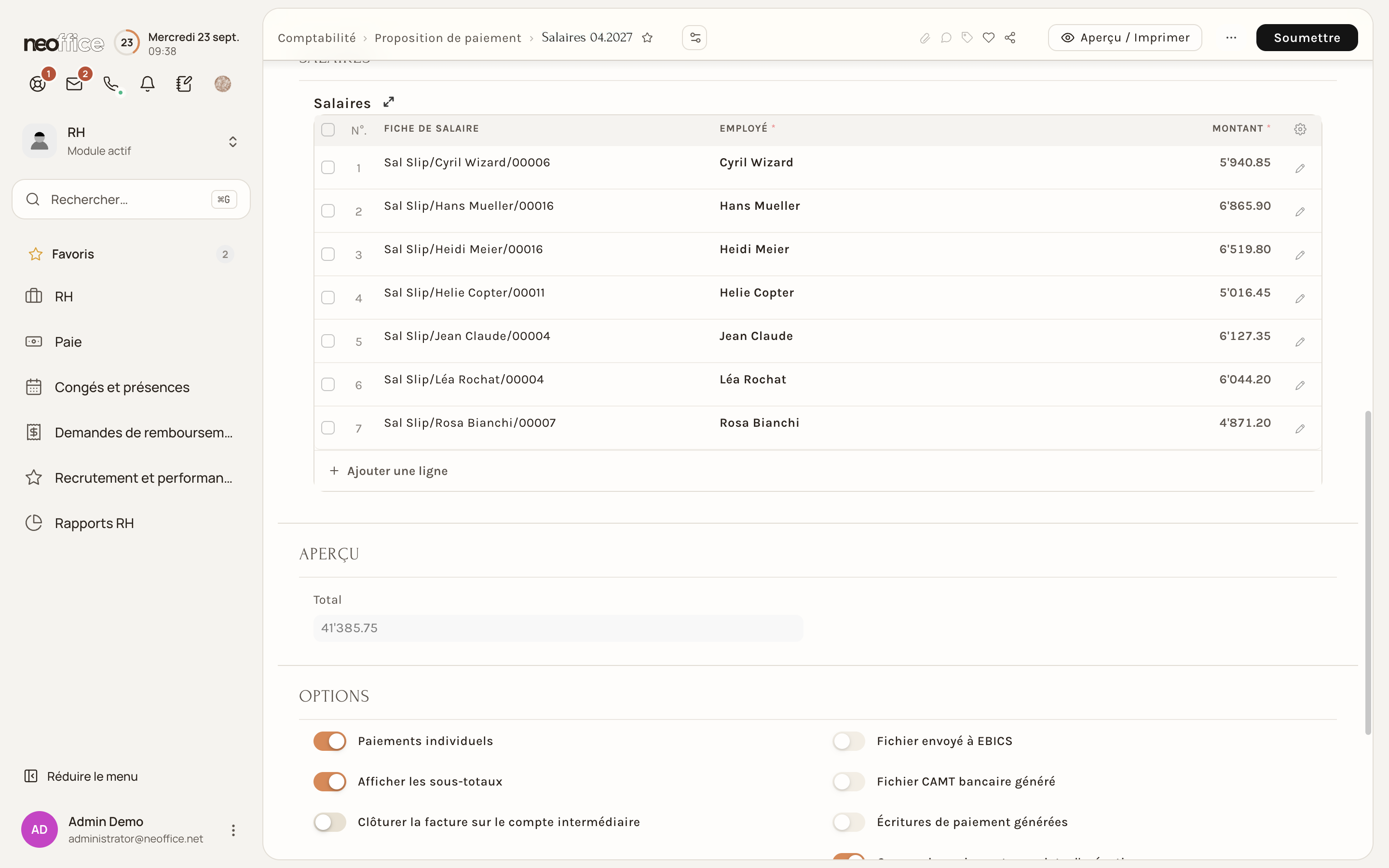Open comments bubble icon in header
The width and height of the screenshot is (1389, 868).
[x=946, y=38]
